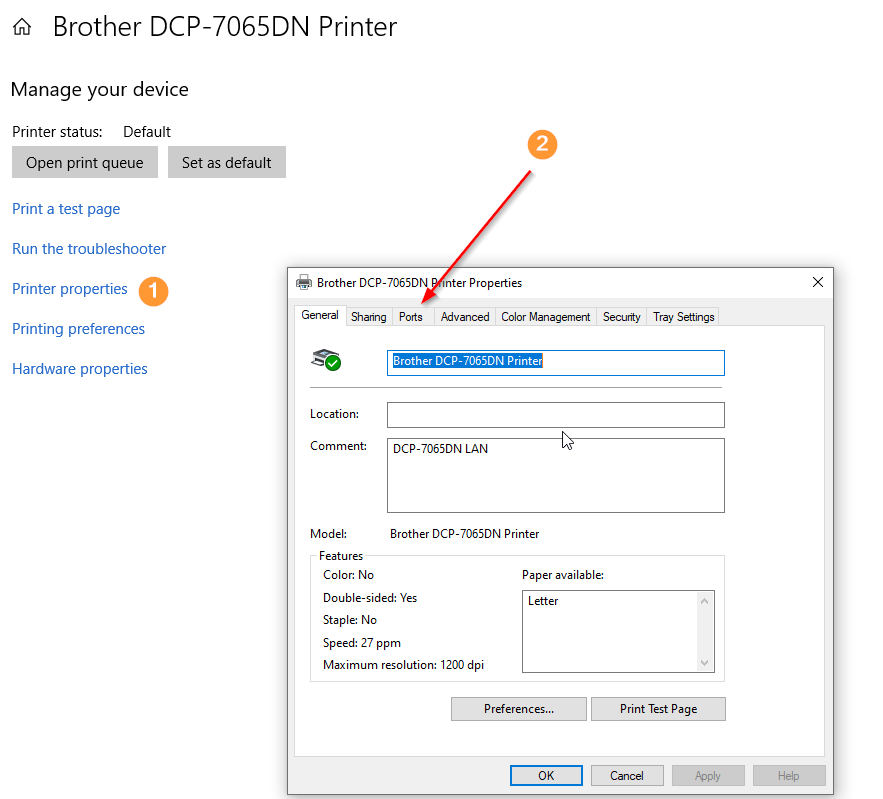Go to Settings home via house icon

pos(22,27)
